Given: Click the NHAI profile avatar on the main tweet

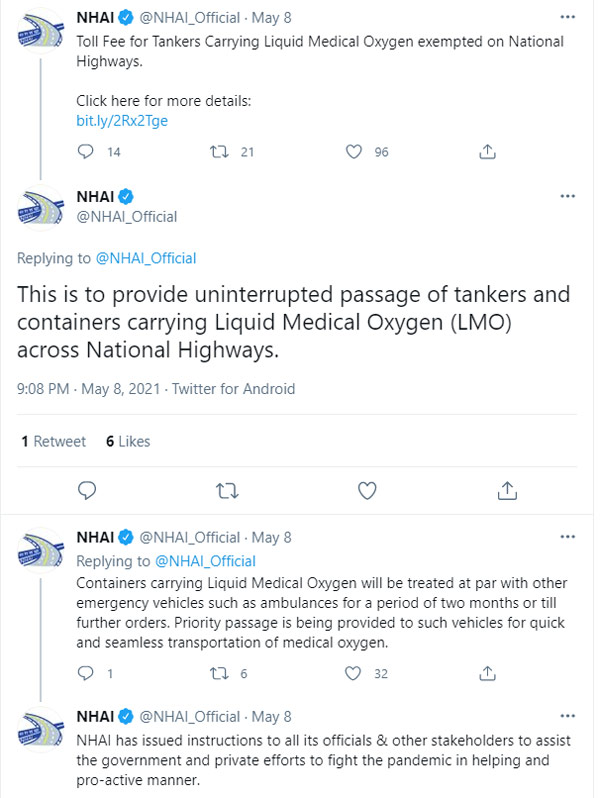Looking at the screenshot, I should (x=42, y=207).
